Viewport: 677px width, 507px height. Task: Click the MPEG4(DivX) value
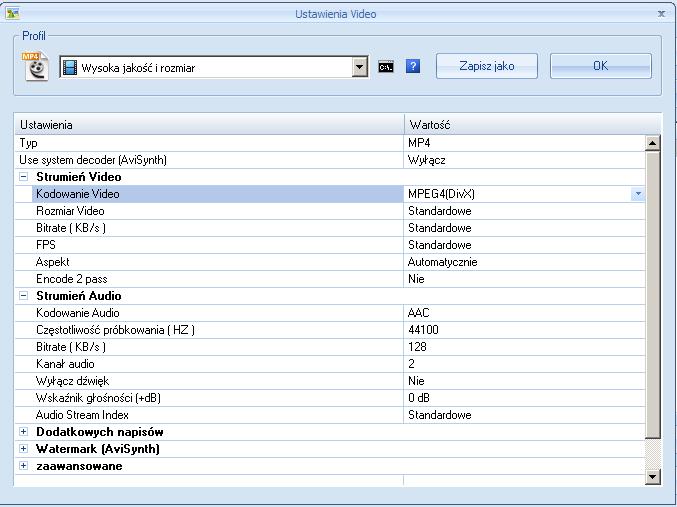point(441,194)
